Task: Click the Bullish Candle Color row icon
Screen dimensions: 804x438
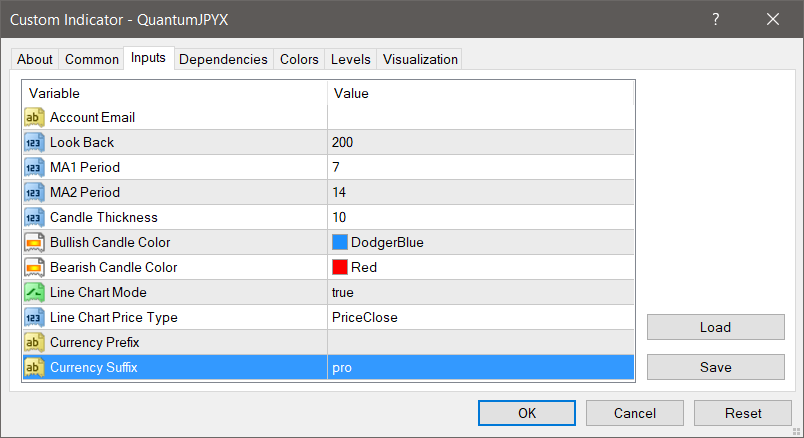Action: [x=34, y=242]
